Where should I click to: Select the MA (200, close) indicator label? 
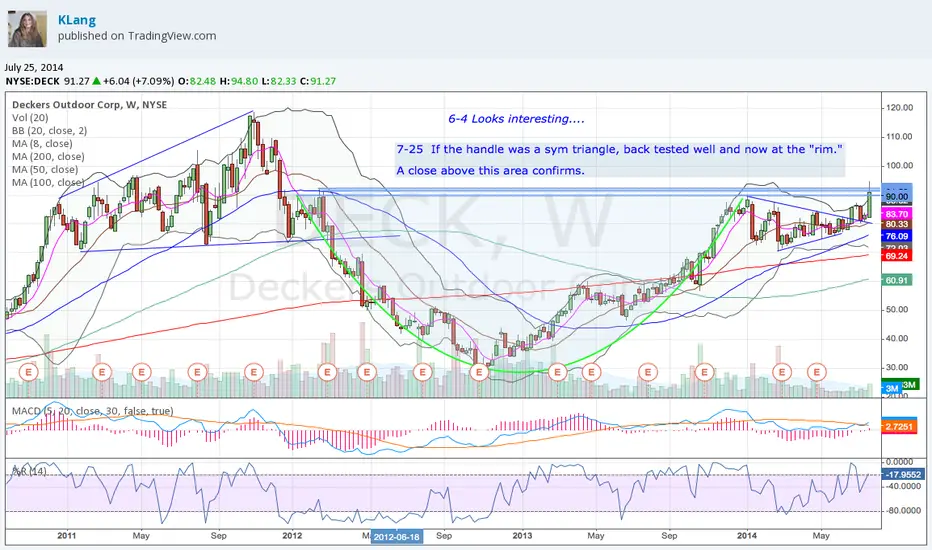[48, 157]
